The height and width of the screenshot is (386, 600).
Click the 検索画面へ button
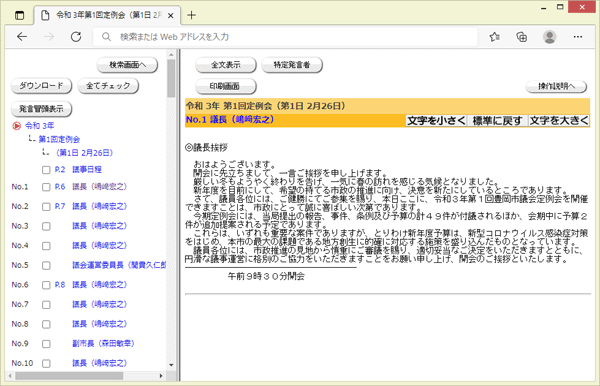tap(127, 65)
